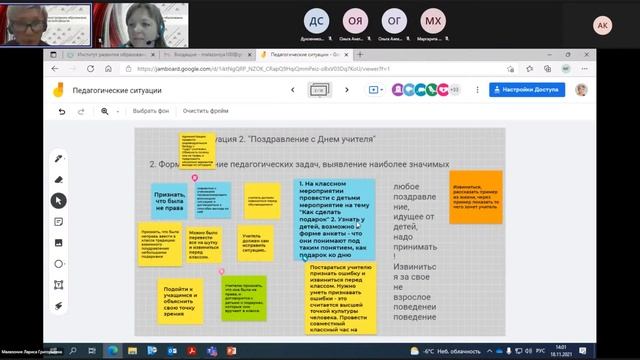Click participant avatar ОЯ

[x=355, y=21]
